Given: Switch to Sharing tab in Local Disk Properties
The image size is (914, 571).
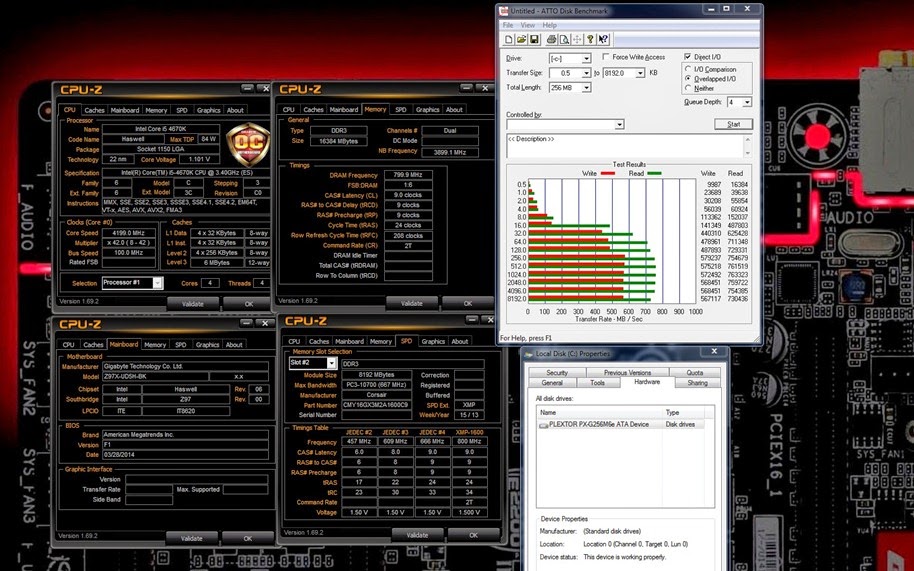Looking at the screenshot, I should pyautogui.click(x=697, y=383).
